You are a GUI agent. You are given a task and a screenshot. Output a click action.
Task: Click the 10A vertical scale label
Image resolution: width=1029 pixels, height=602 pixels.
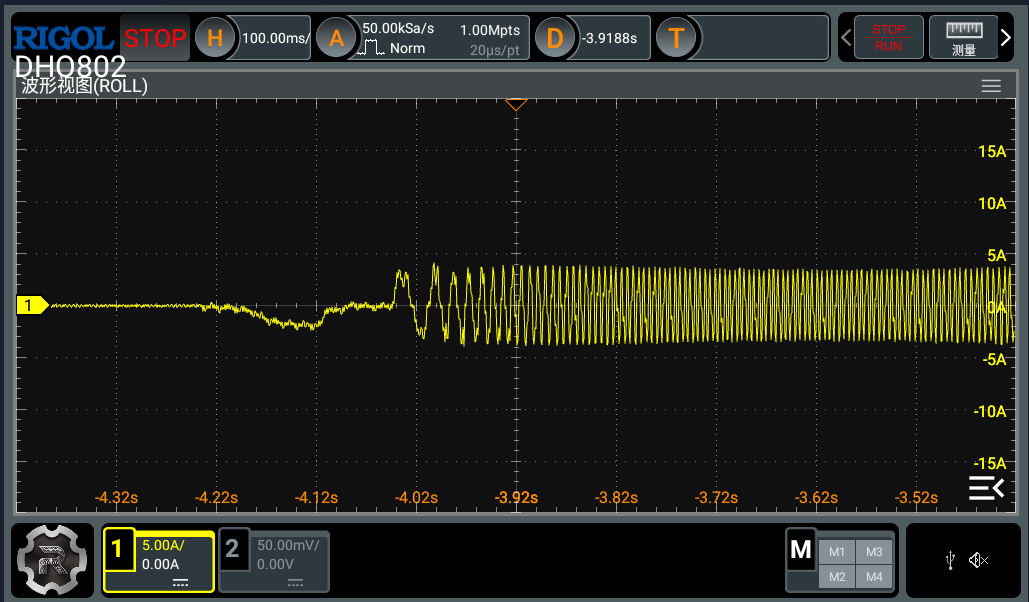[x=992, y=204]
